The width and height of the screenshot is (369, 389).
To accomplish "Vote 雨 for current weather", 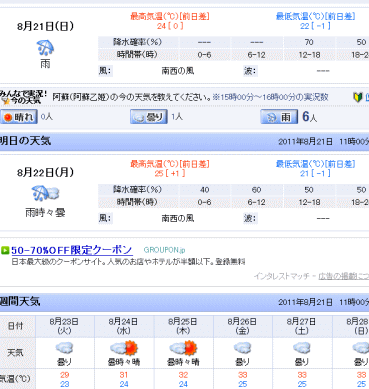I will [x=279, y=117].
